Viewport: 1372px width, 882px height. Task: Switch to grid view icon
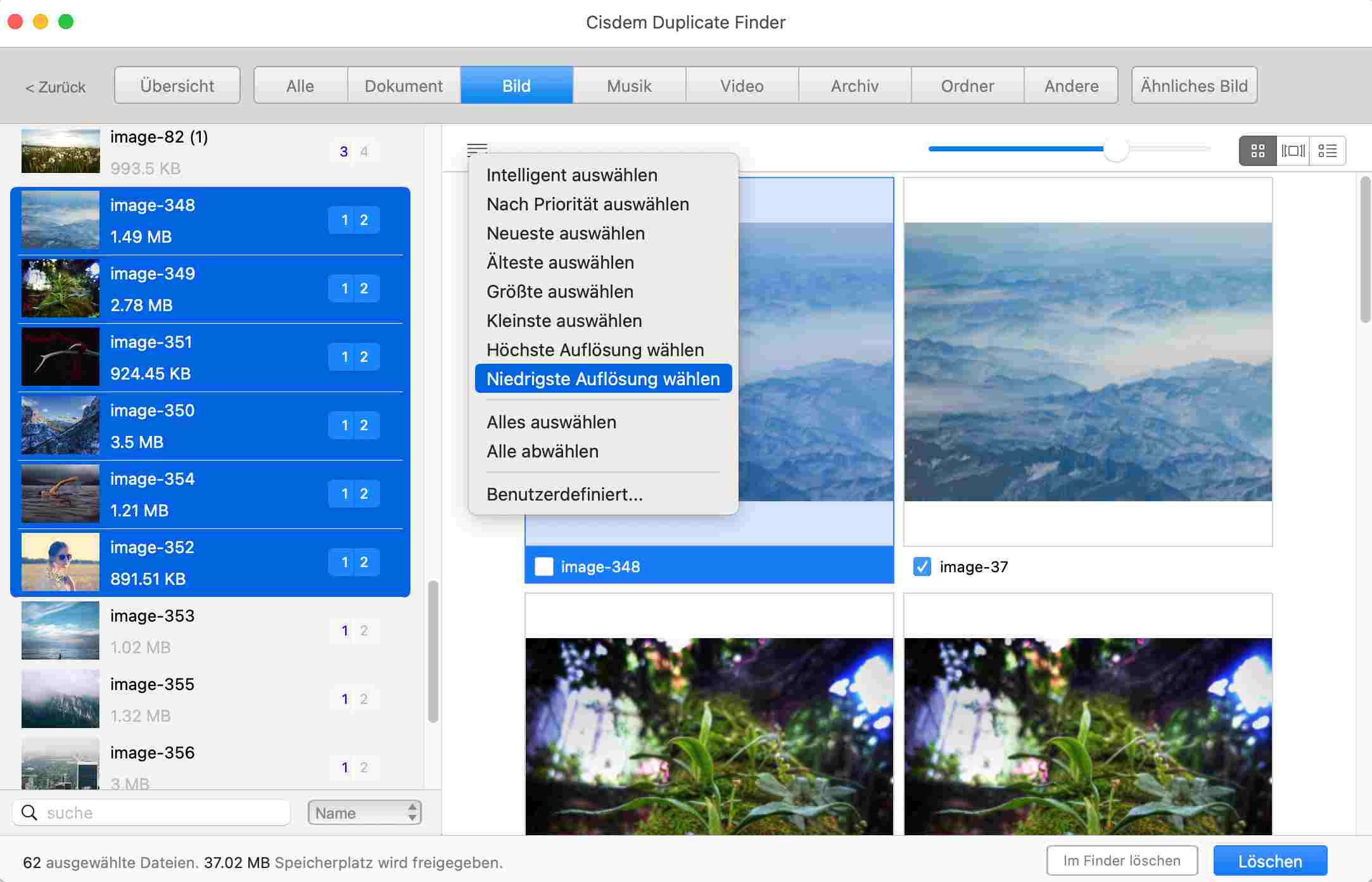[x=1257, y=151]
